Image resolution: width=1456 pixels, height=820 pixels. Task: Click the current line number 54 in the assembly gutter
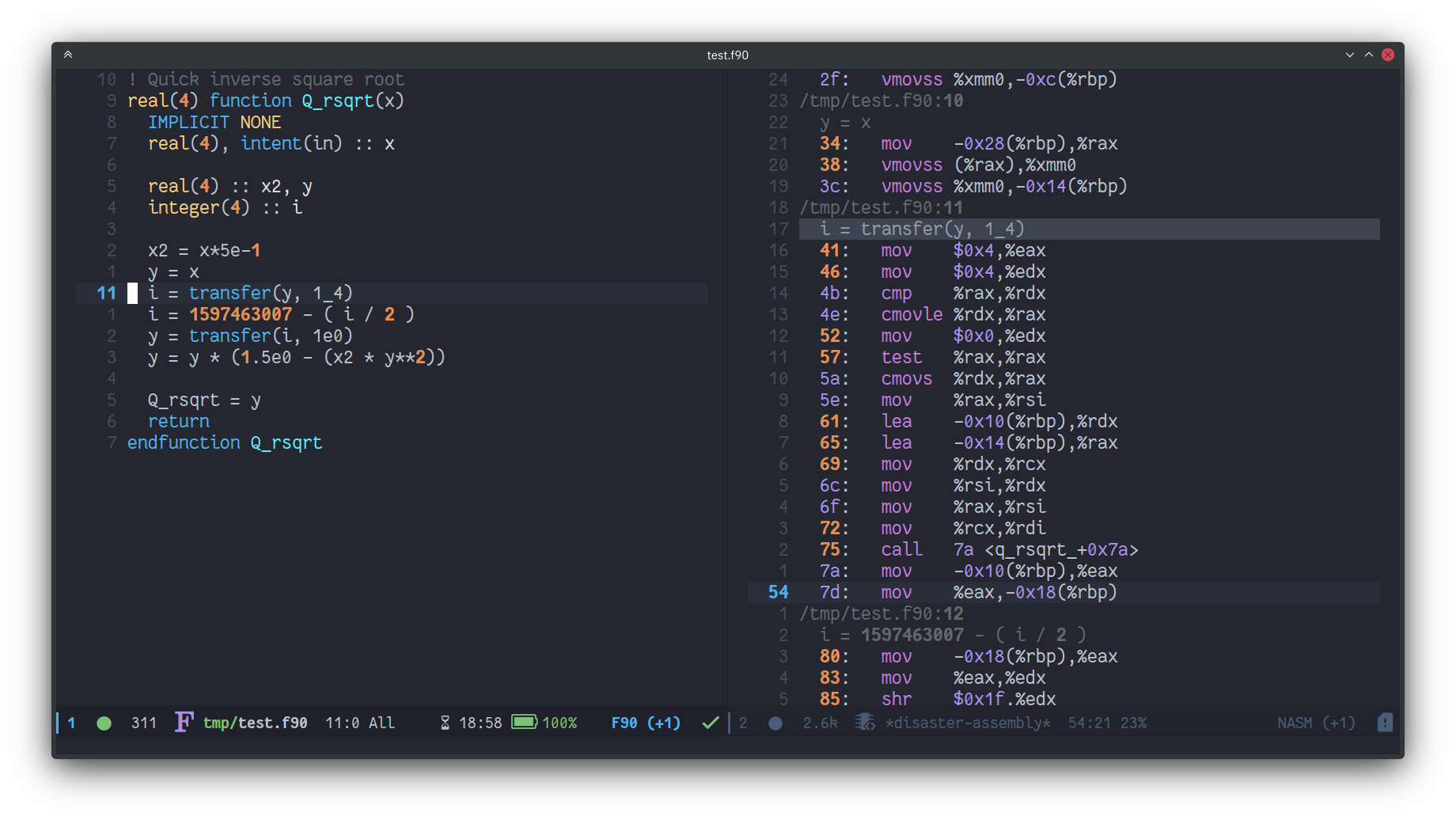click(778, 592)
